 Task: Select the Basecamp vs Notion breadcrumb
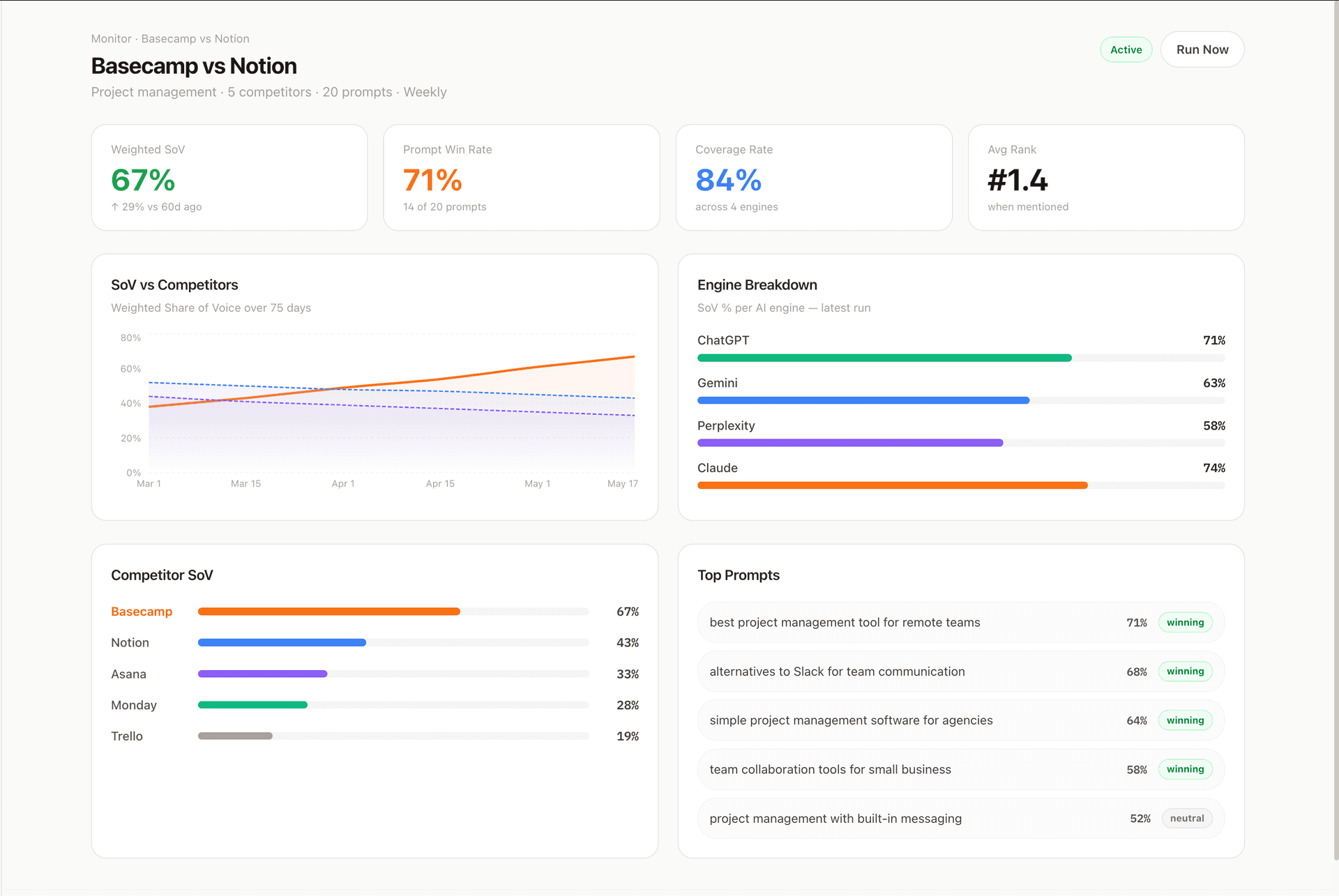(195, 38)
